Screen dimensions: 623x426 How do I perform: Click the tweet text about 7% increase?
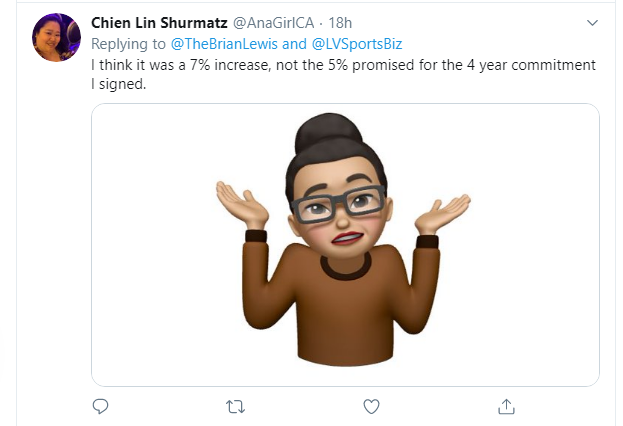pyautogui.click(x=342, y=65)
